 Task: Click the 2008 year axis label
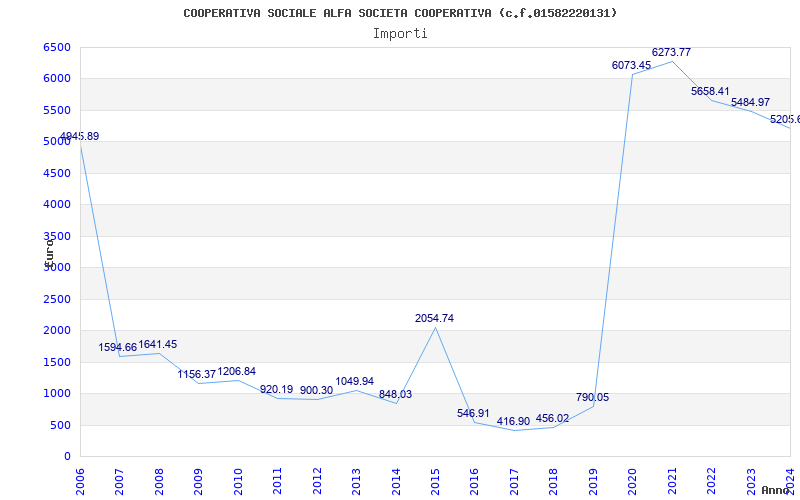[x=159, y=482]
